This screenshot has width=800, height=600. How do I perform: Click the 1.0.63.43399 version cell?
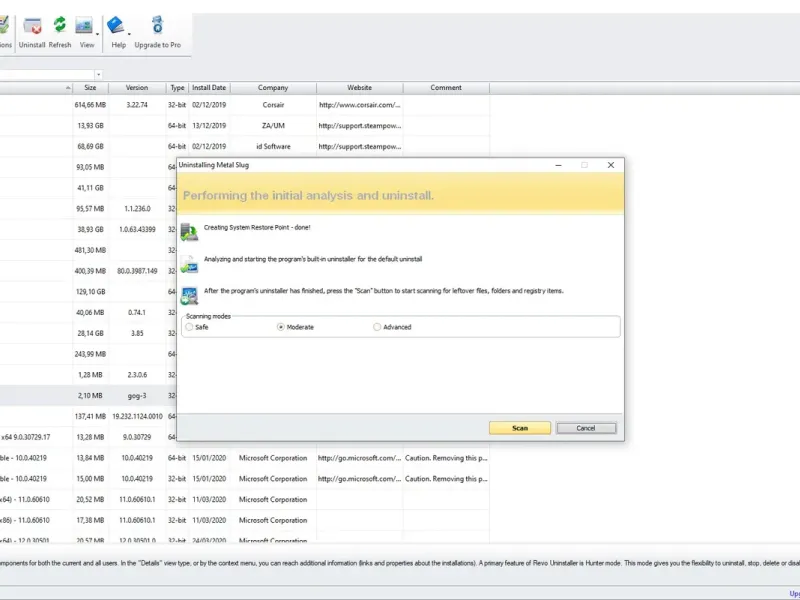(x=137, y=230)
